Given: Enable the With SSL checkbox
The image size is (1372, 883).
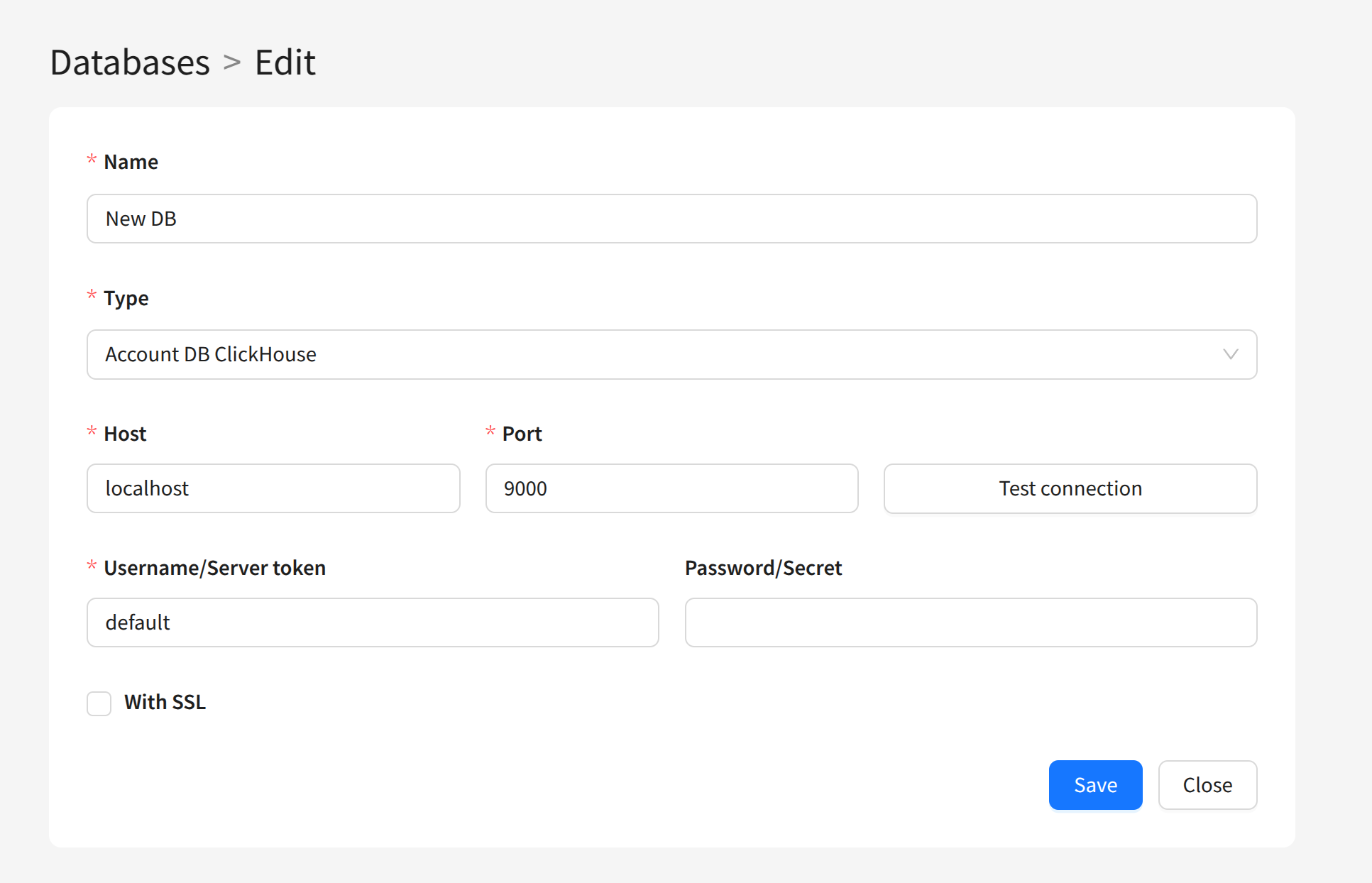Looking at the screenshot, I should click(x=99, y=703).
